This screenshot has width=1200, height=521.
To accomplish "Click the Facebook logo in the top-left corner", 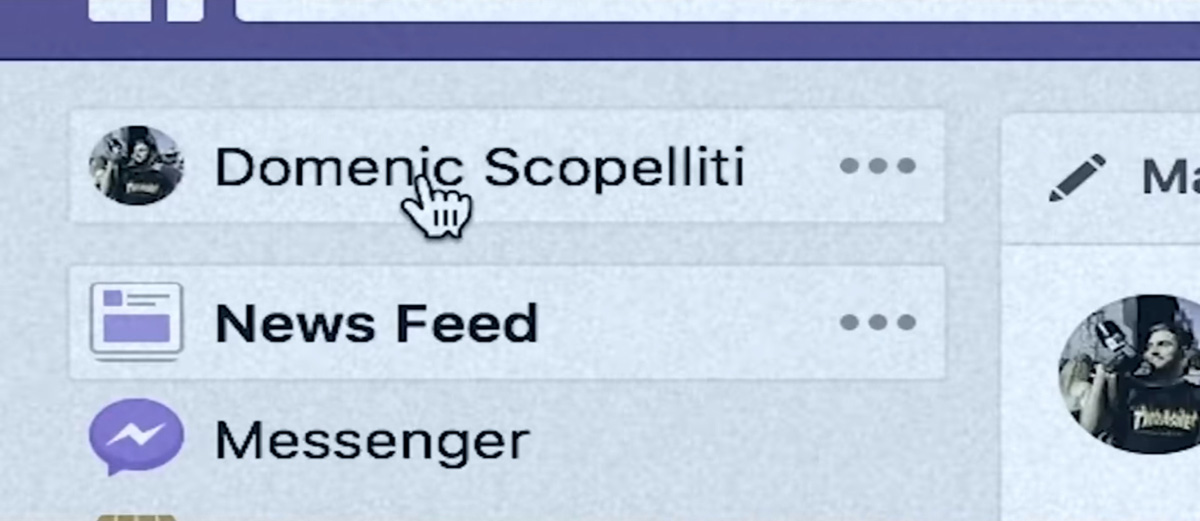I will [120, 10].
